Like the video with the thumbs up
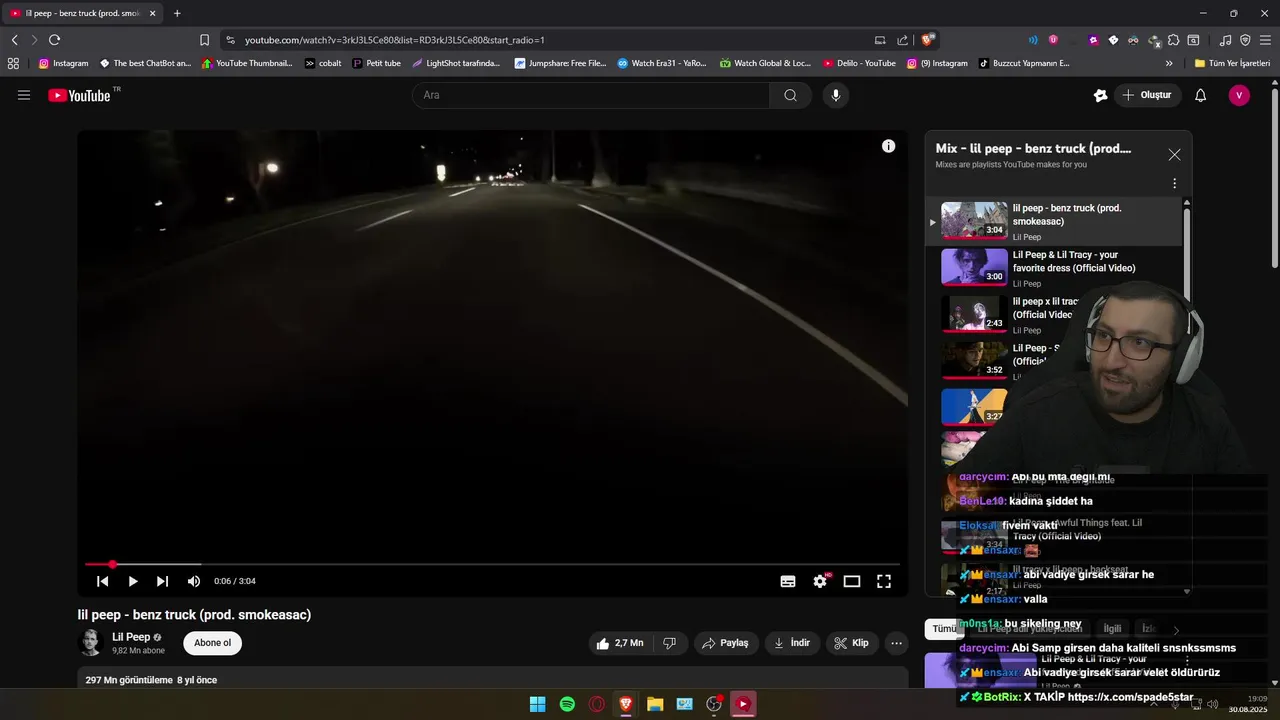The width and height of the screenshot is (1280, 720). coord(619,643)
